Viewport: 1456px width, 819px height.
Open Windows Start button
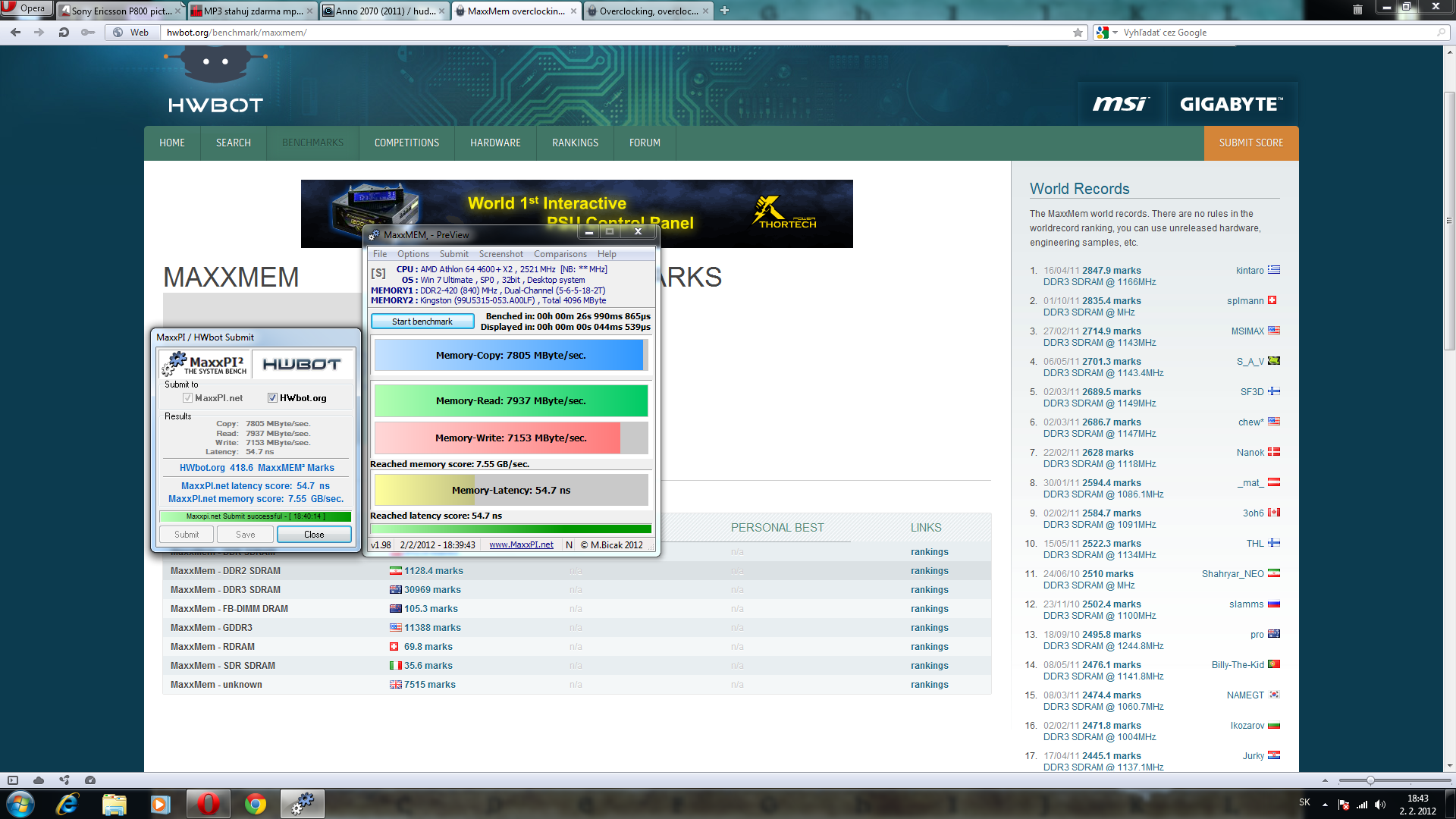point(20,803)
